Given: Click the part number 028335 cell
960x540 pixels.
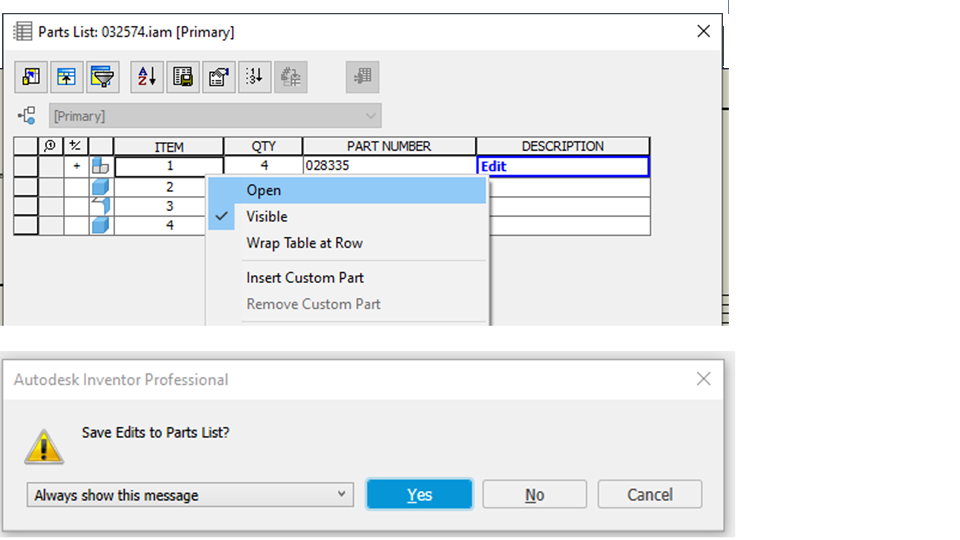Looking at the screenshot, I should click(x=389, y=165).
